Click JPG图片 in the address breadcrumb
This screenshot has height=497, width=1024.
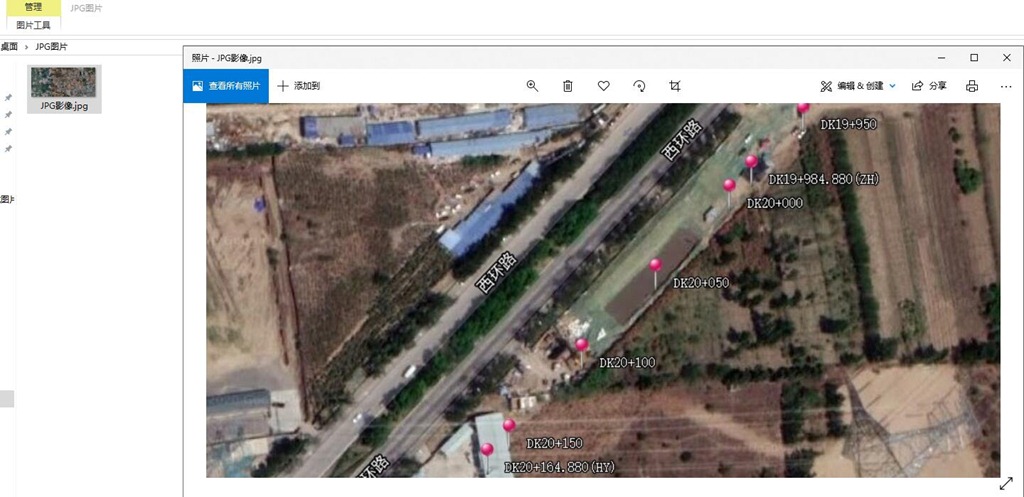tap(51, 47)
